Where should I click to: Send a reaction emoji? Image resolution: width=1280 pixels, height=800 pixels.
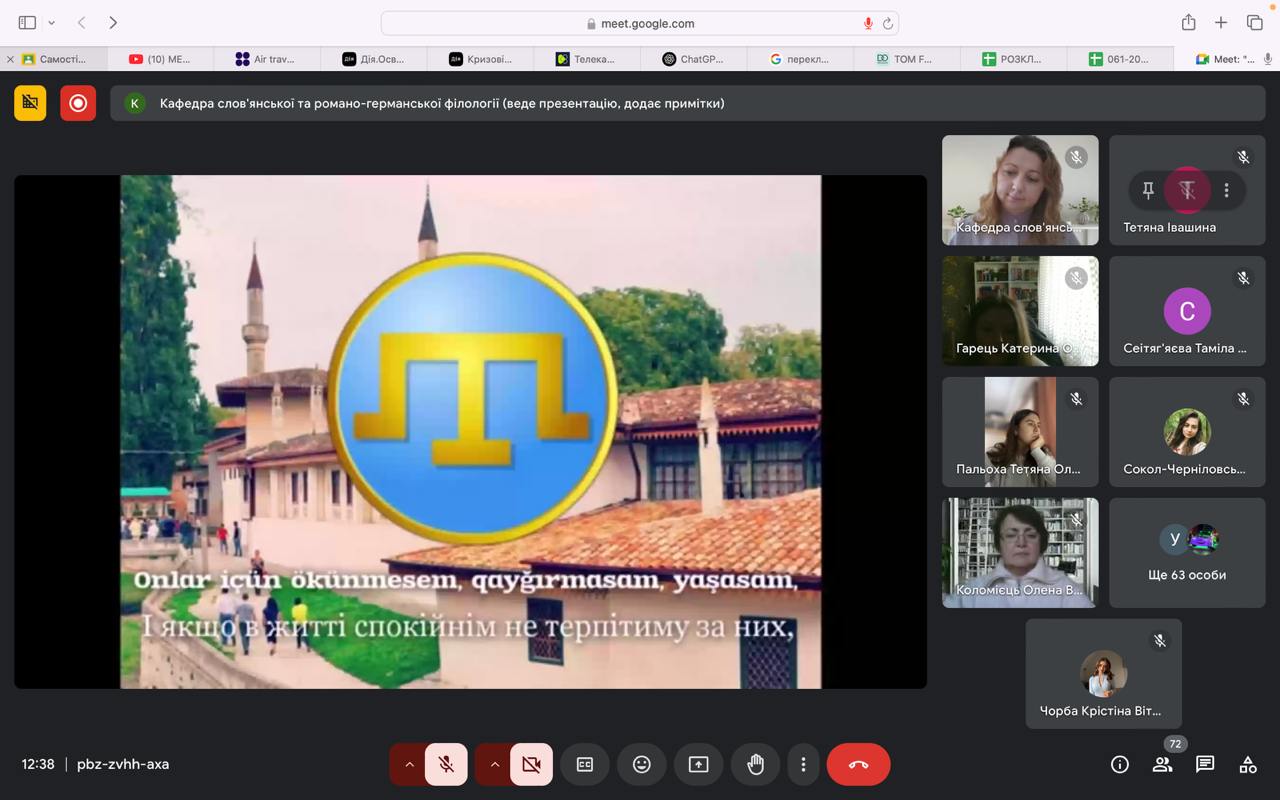pos(642,764)
